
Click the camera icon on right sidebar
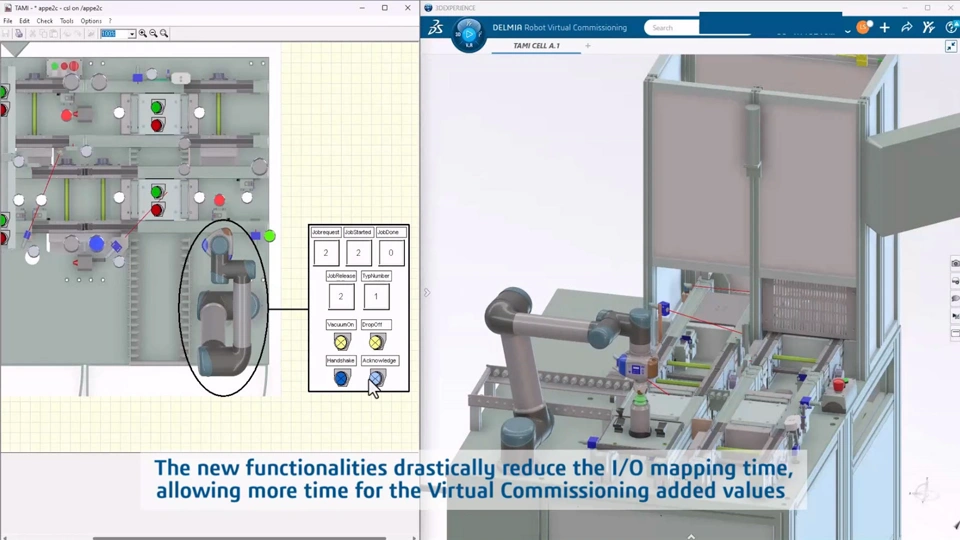955,263
